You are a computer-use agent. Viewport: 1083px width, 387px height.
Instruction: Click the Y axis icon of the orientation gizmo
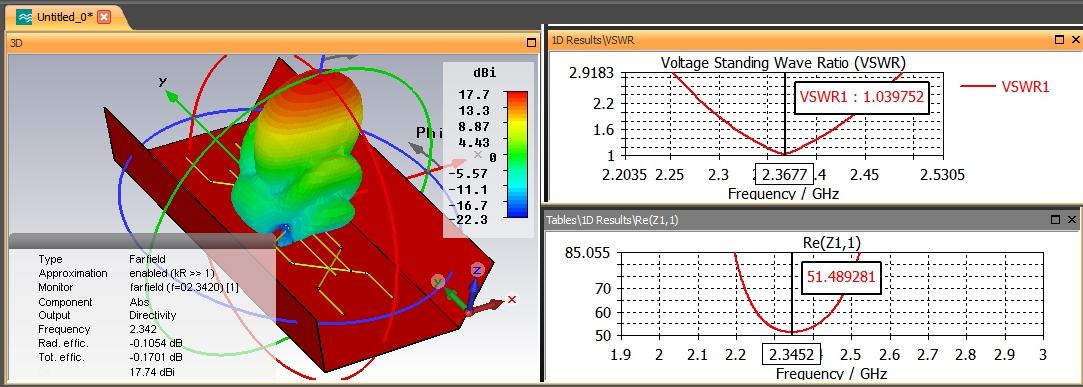click(437, 281)
